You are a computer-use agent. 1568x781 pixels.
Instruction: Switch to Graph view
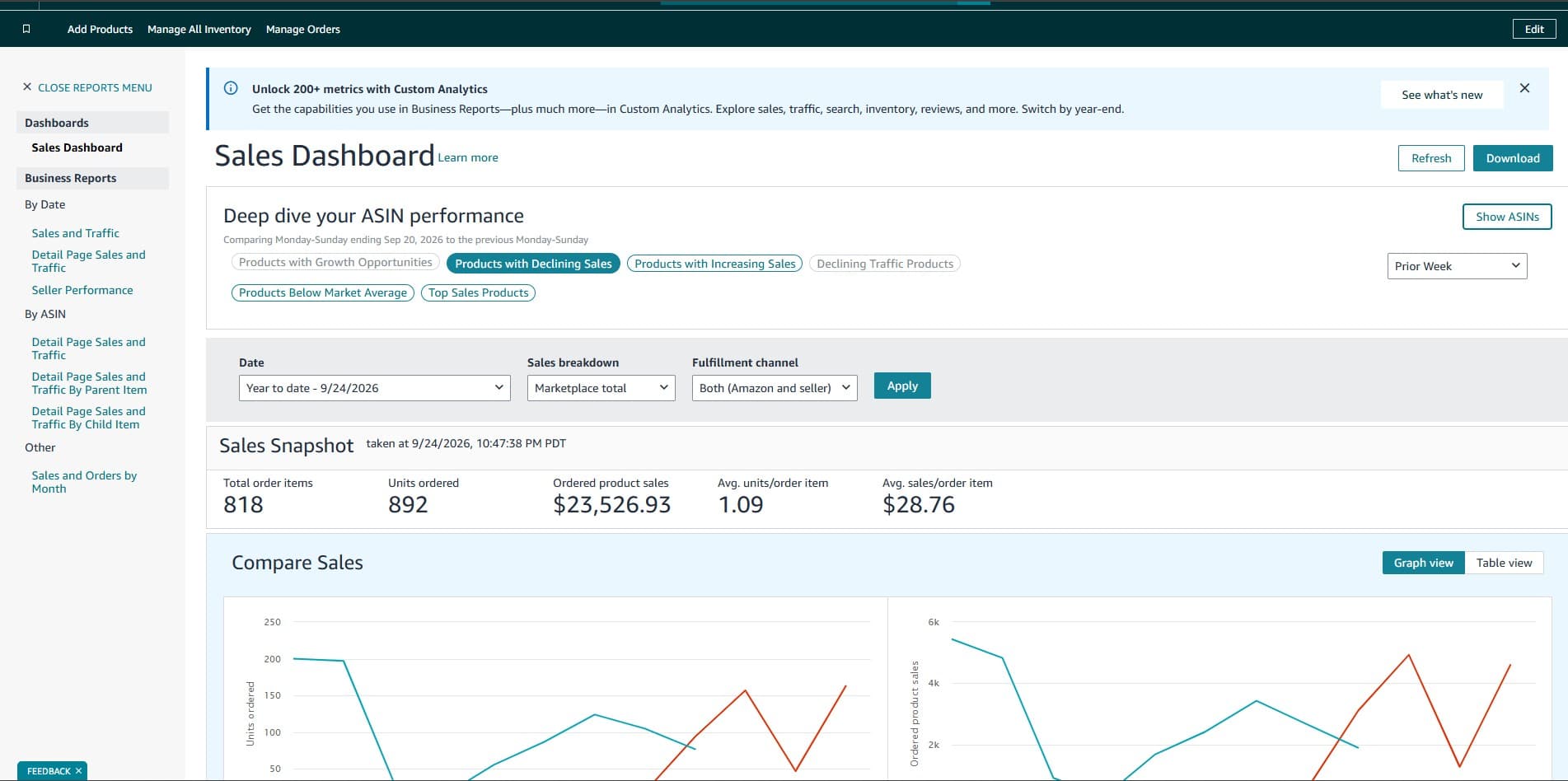(1423, 563)
